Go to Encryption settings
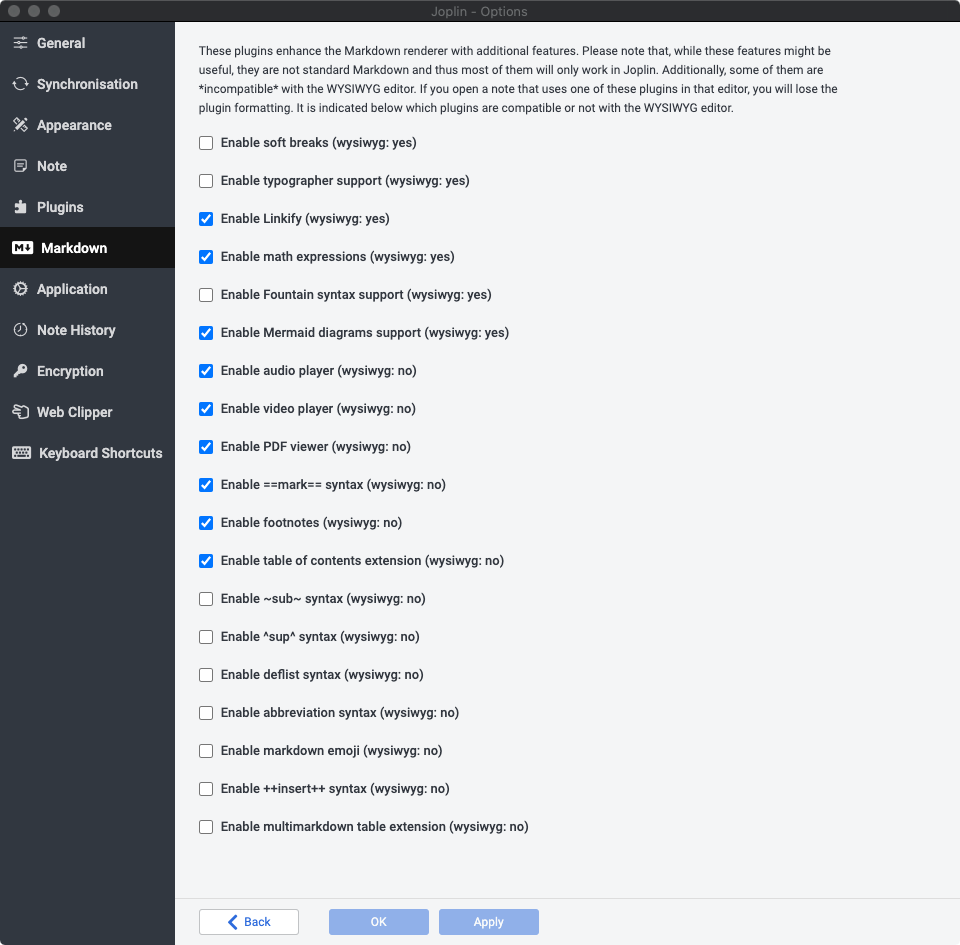 pos(88,371)
